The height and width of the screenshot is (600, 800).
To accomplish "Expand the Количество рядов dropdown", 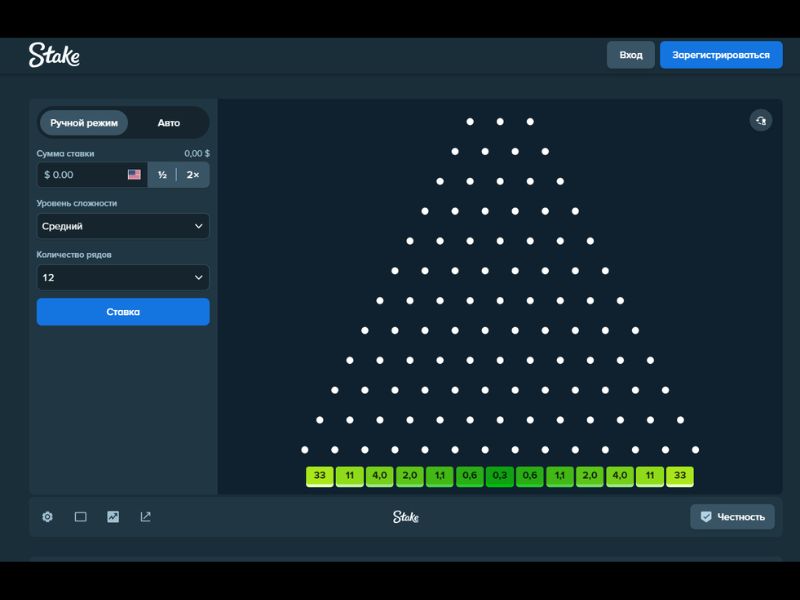I will [123, 278].
